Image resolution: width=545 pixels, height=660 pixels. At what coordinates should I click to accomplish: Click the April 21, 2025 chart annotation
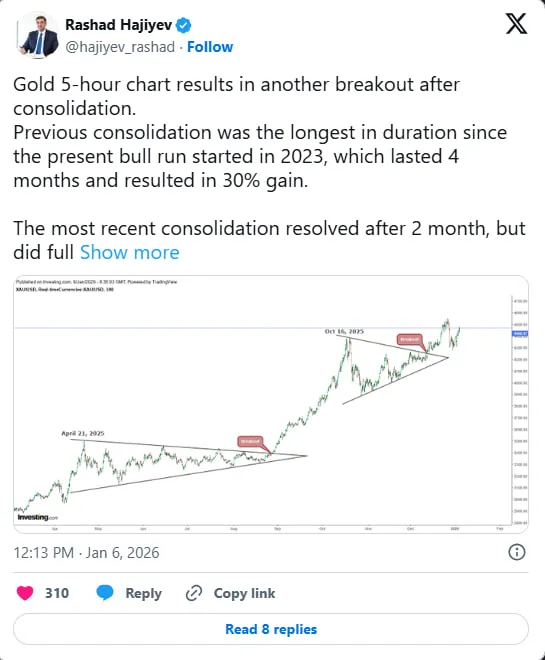[x=83, y=433]
